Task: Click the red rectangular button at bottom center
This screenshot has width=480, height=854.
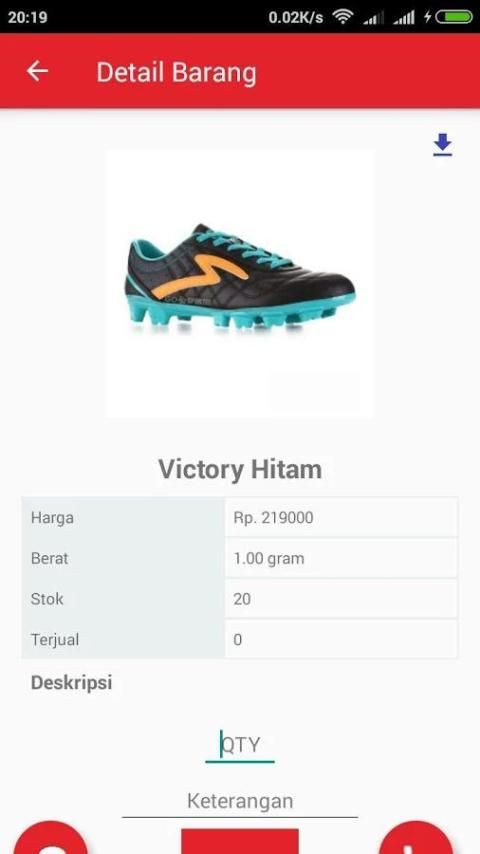Action: pyautogui.click(x=240, y=841)
